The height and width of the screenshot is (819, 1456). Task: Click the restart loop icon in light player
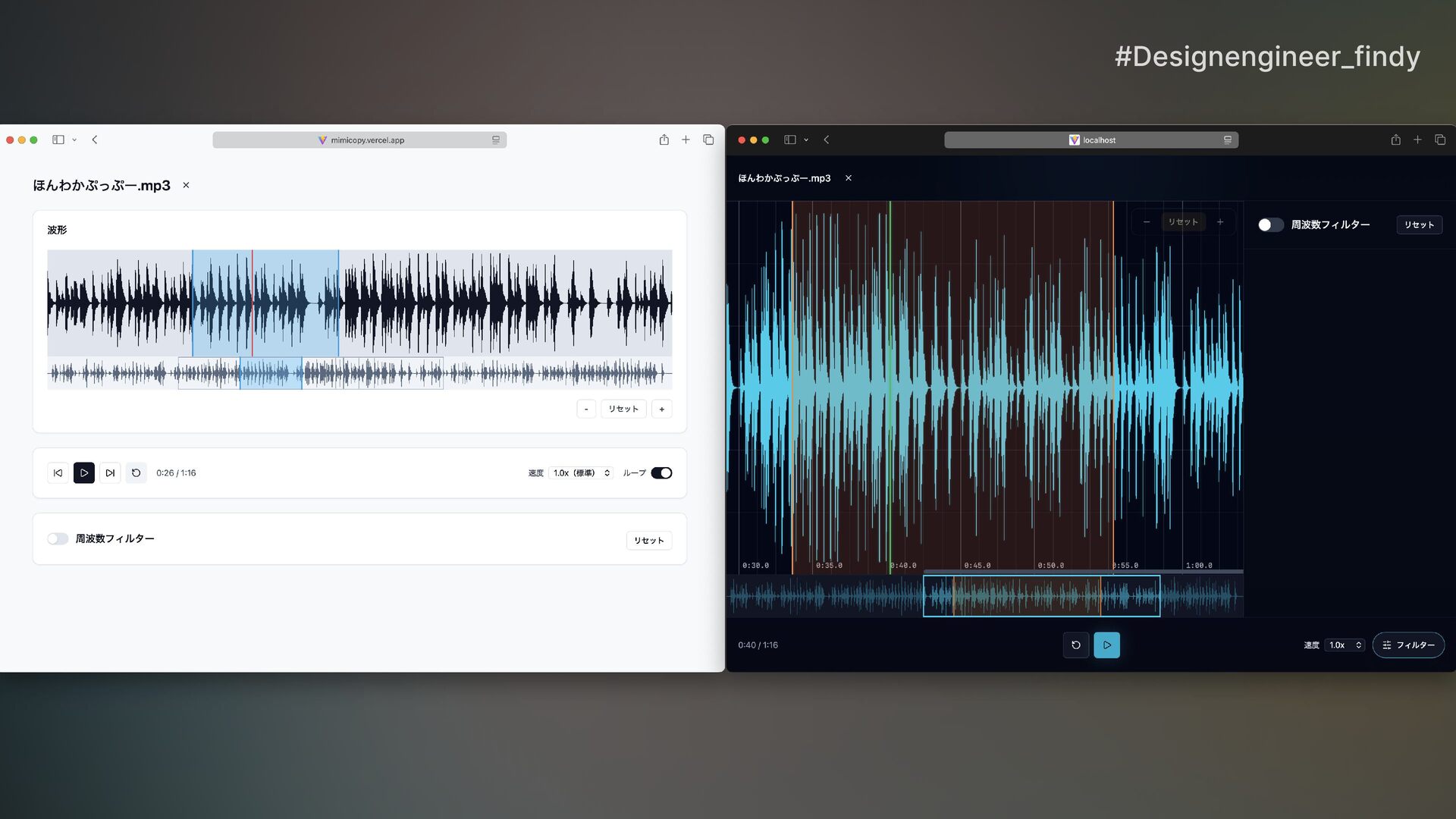click(x=136, y=473)
